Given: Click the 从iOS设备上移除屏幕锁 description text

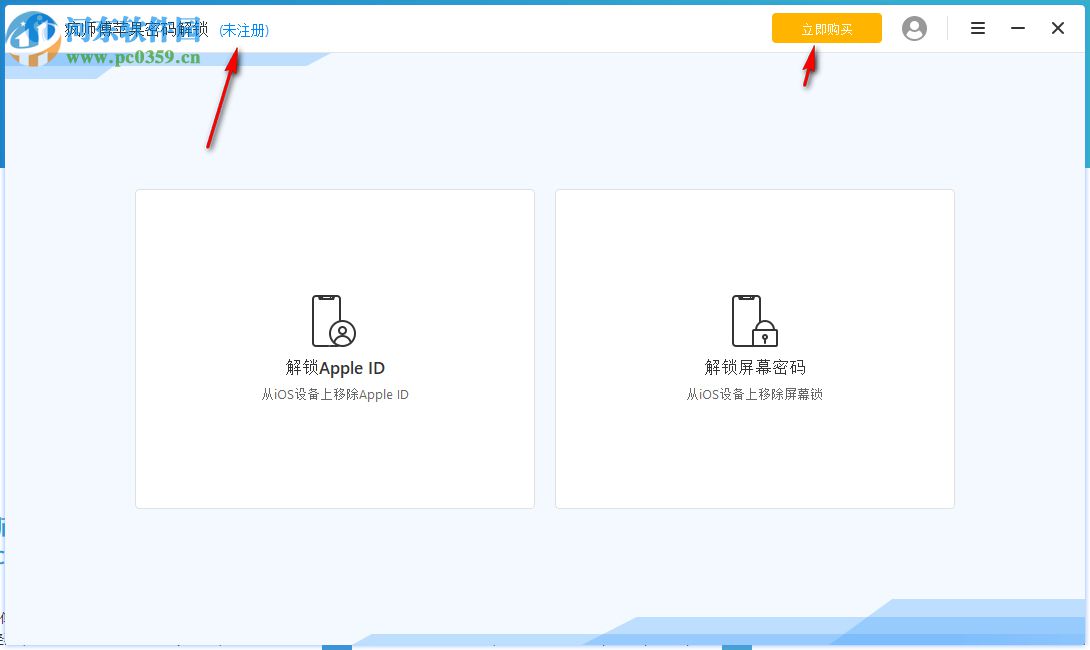Looking at the screenshot, I should (x=754, y=394).
